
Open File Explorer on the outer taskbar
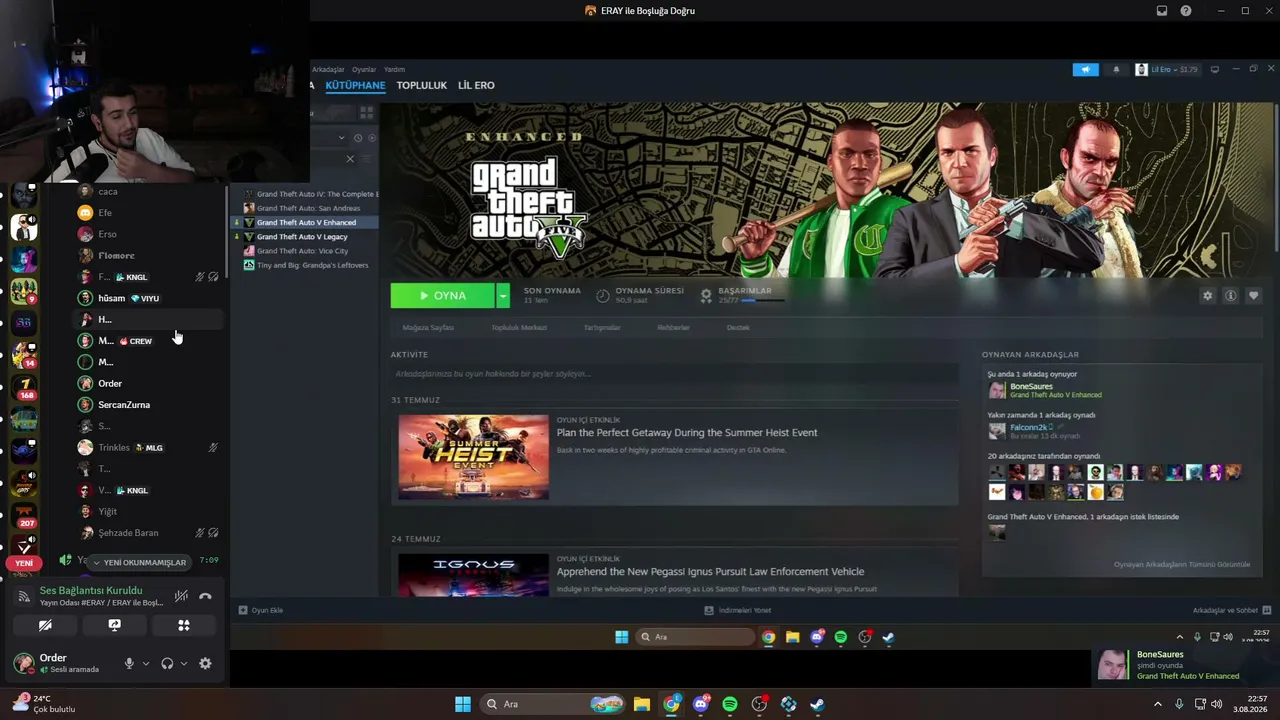click(x=642, y=704)
